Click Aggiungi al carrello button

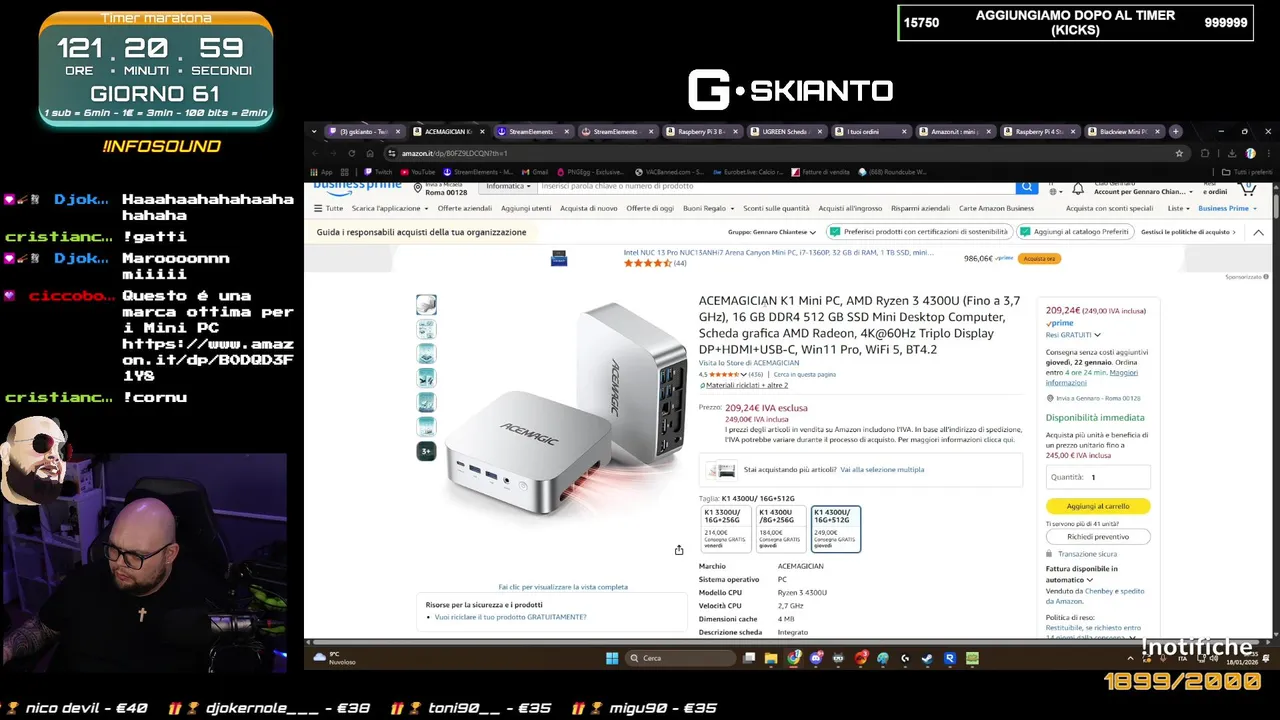click(x=1098, y=506)
